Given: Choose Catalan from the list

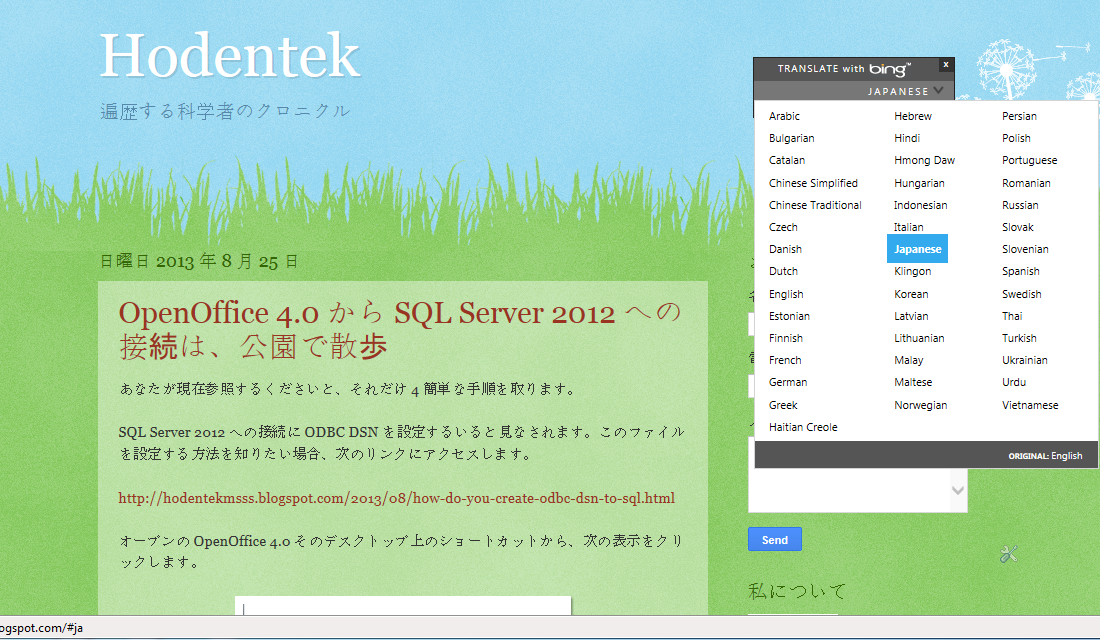Looking at the screenshot, I should (x=786, y=161).
